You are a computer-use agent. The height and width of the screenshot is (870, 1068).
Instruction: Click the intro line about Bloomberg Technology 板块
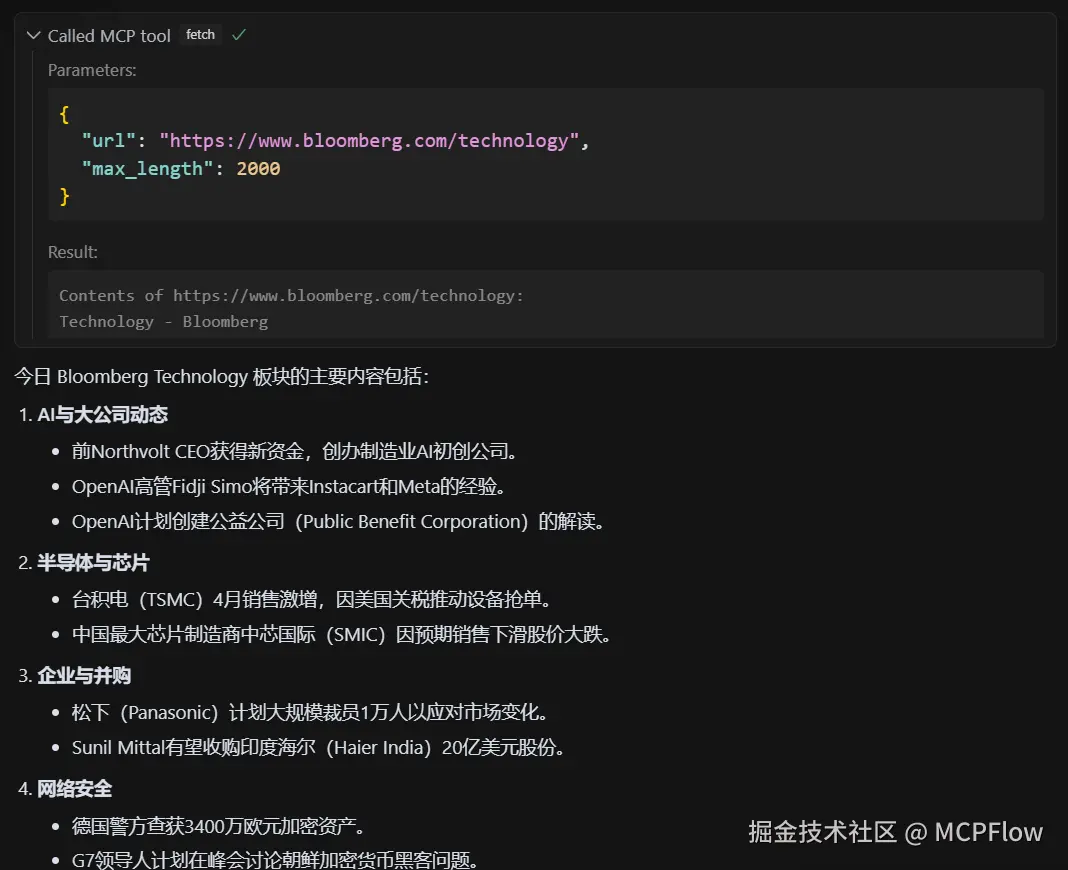point(221,376)
